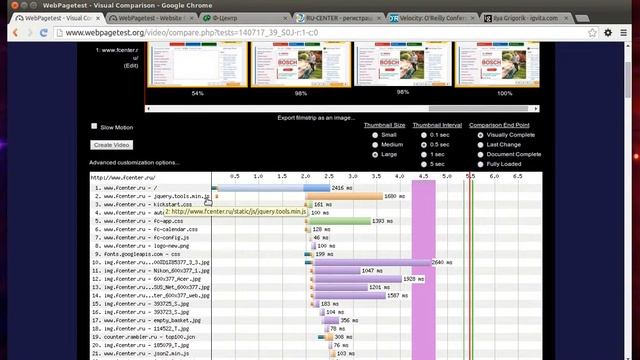
Task: Choose Fully Loaded end point
Action: (480, 164)
